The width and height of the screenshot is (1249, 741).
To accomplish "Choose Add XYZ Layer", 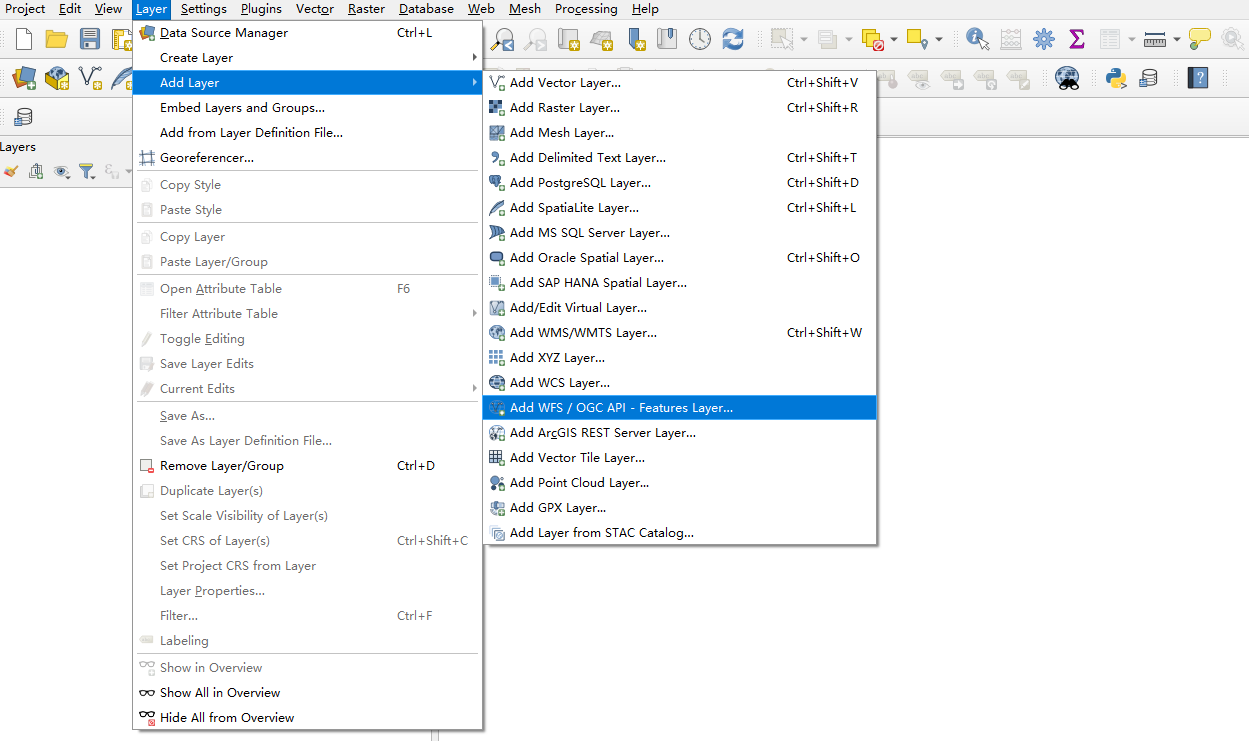I will point(679,357).
